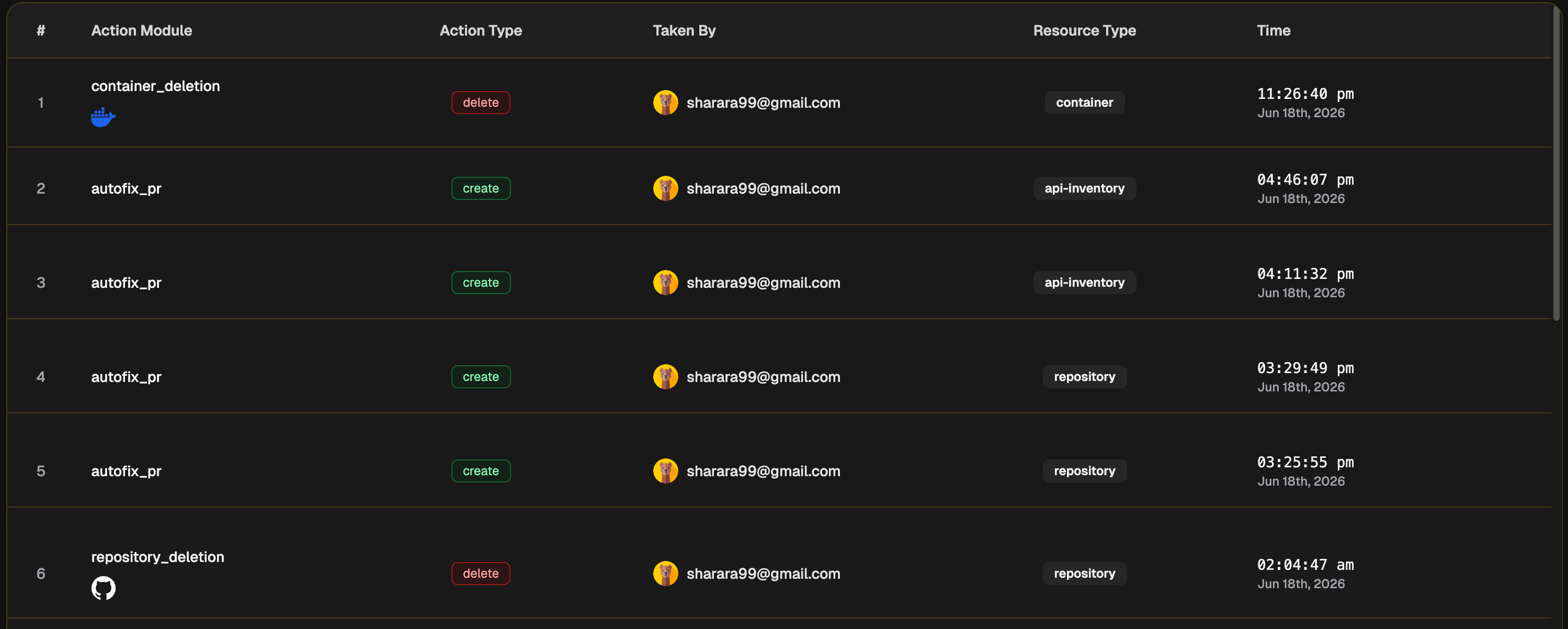Click the Time column header

click(x=1274, y=30)
